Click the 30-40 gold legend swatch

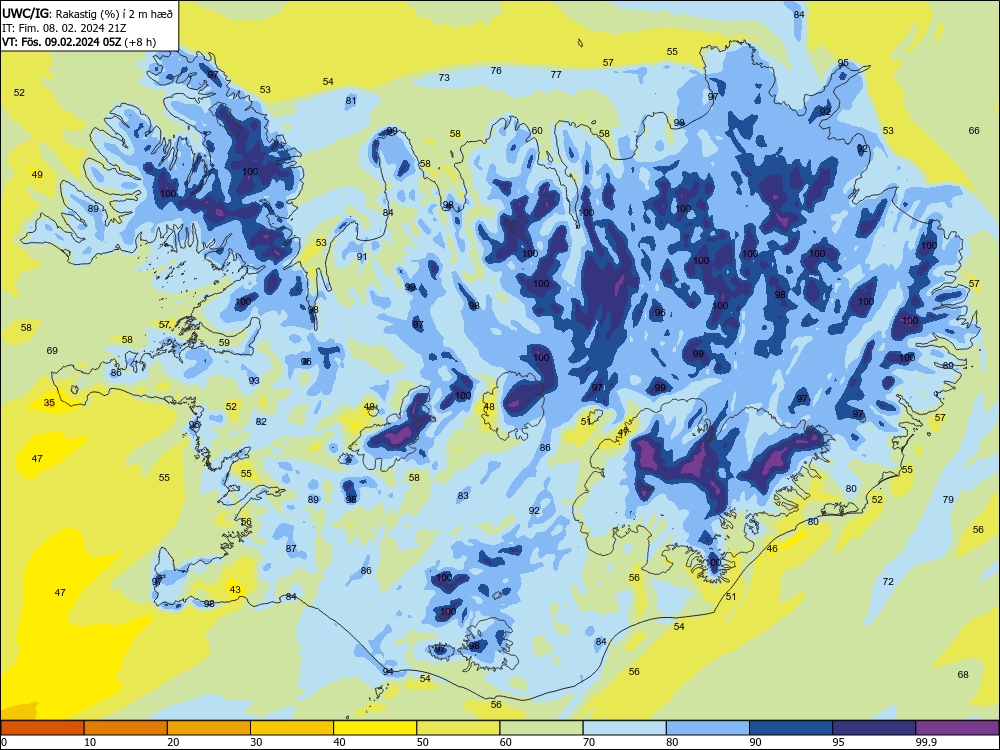(292, 728)
